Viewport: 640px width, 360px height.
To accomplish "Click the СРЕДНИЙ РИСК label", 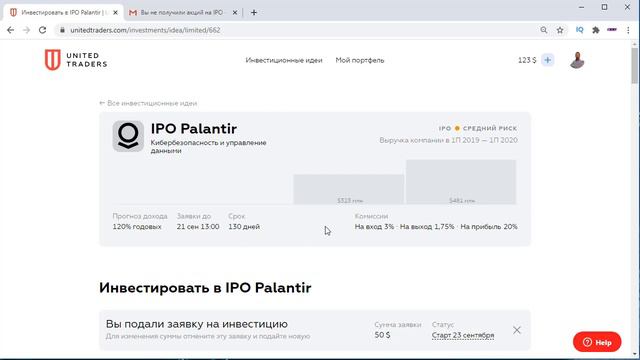I will coord(490,128).
